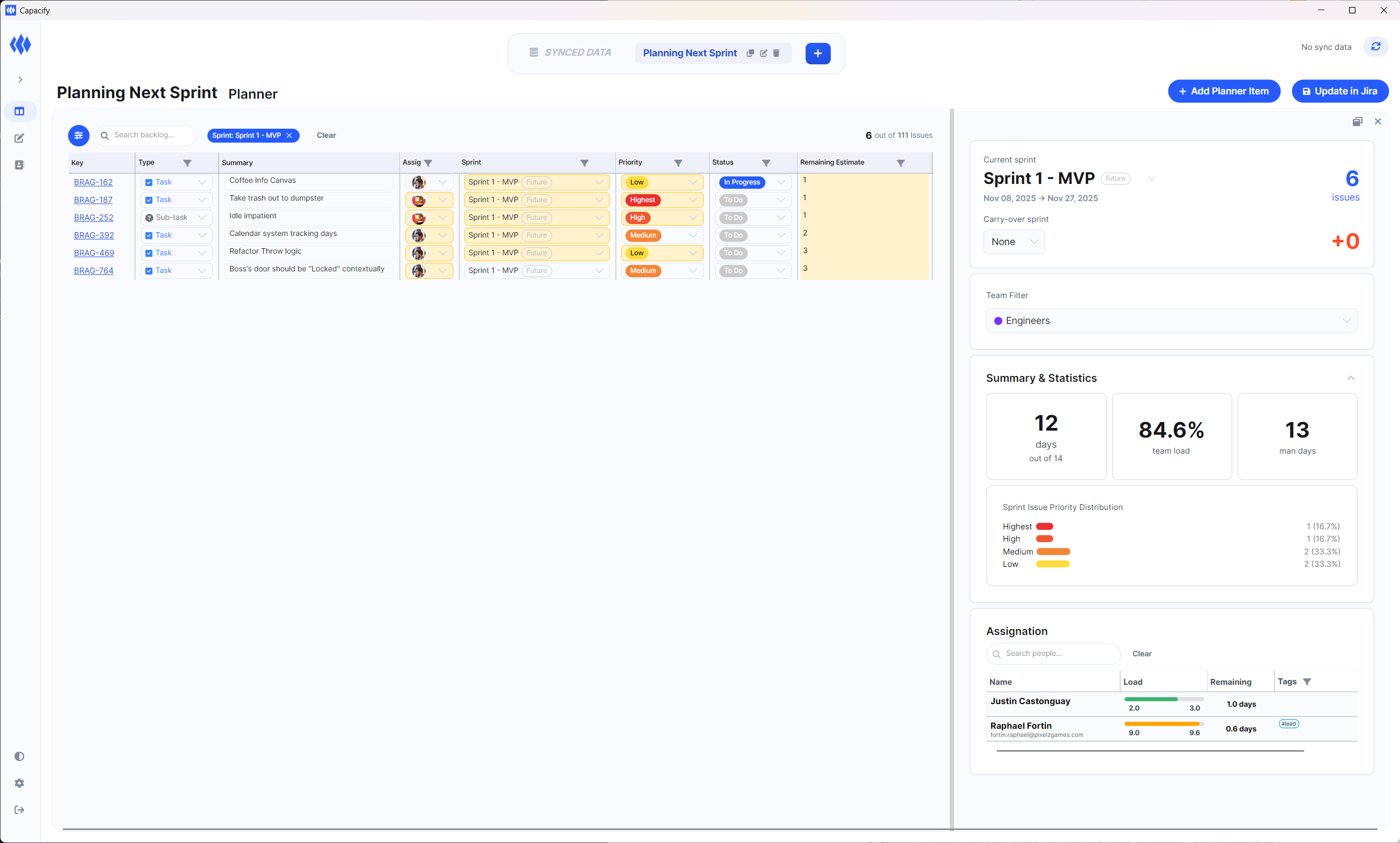Rename the plan with the edit pencil icon
The image size is (1400, 843).
[x=764, y=53]
